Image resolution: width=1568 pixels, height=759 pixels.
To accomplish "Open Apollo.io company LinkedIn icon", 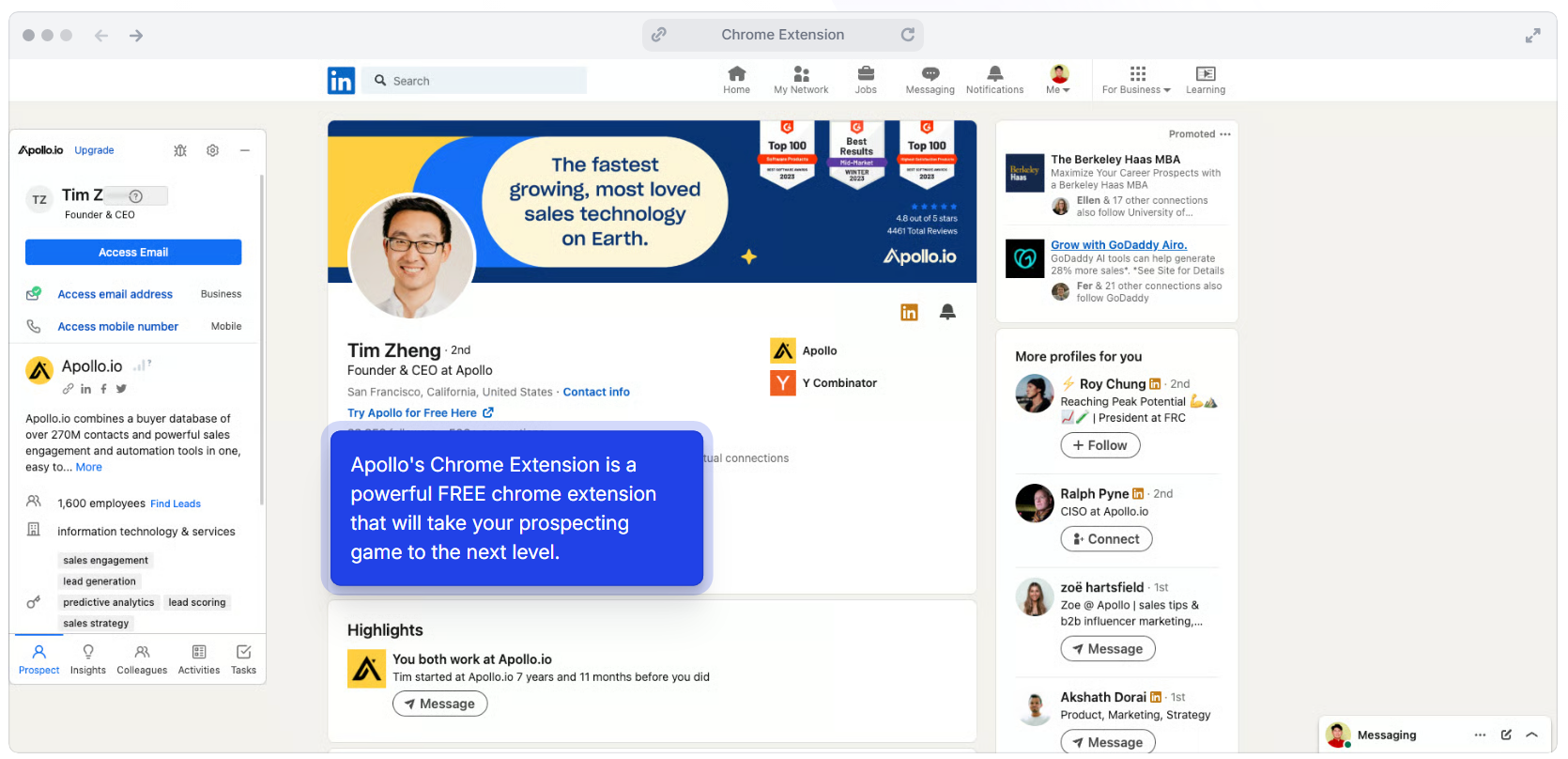I will pyautogui.click(x=85, y=389).
